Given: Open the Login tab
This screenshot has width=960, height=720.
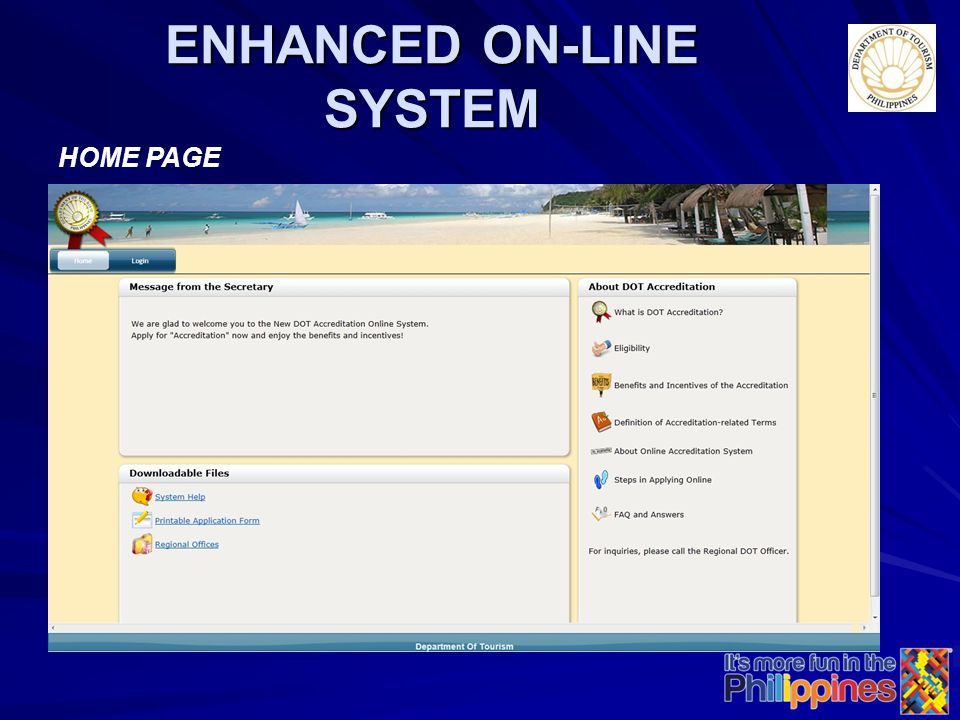Looking at the screenshot, I should pyautogui.click(x=140, y=261).
